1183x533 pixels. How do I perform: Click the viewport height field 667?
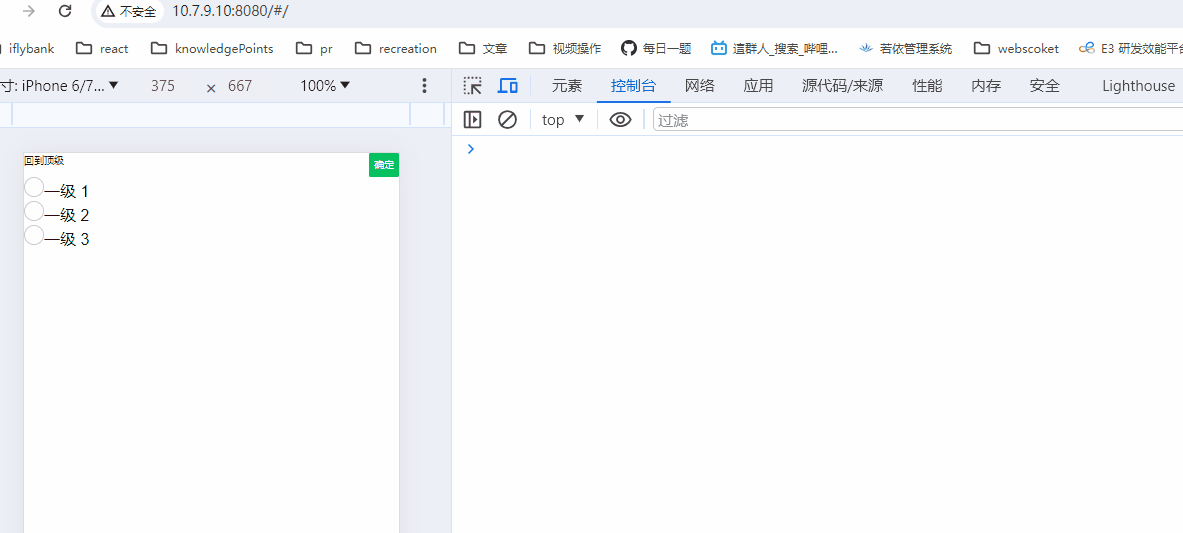tap(240, 86)
